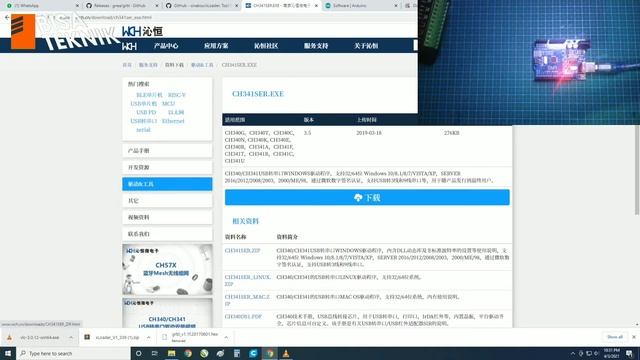
Task: Click the USB PD hot search link
Action: point(146,112)
